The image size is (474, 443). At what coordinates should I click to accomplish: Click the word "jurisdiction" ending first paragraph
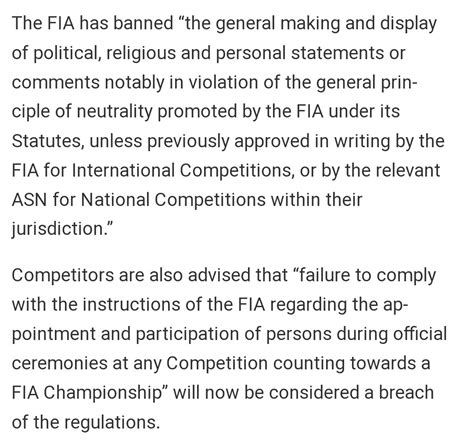[59, 229]
